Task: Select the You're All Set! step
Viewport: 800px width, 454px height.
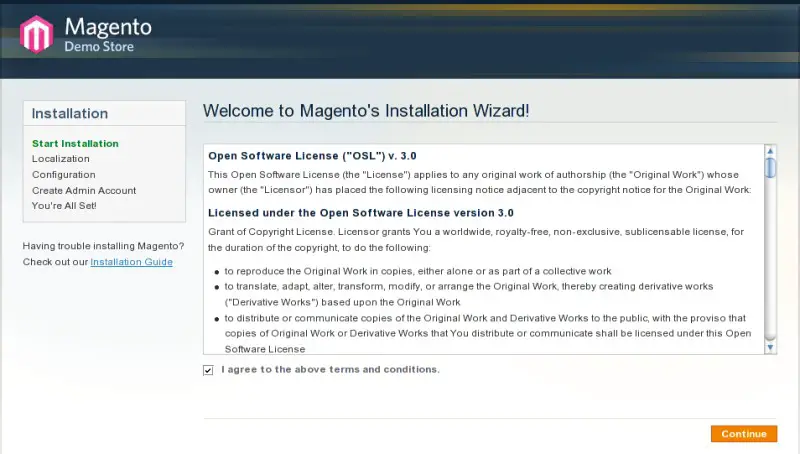Action: pyautogui.click(x=64, y=206)
